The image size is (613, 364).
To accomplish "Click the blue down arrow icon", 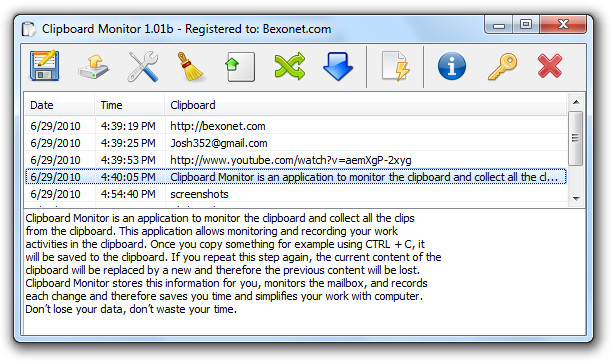I will click(338, 66).
